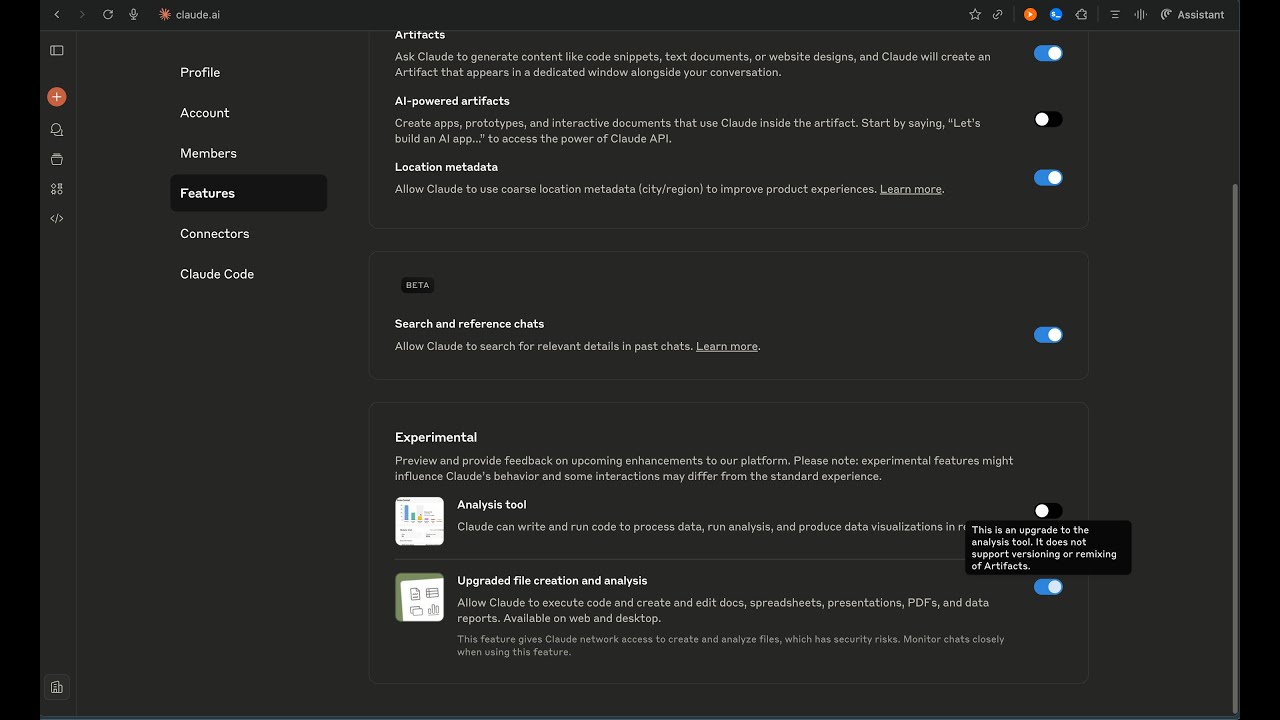The height and width of the screenshot is (720, 1280).
Task: Open the Artifacts icon in left sidebar
Action: 57,189
